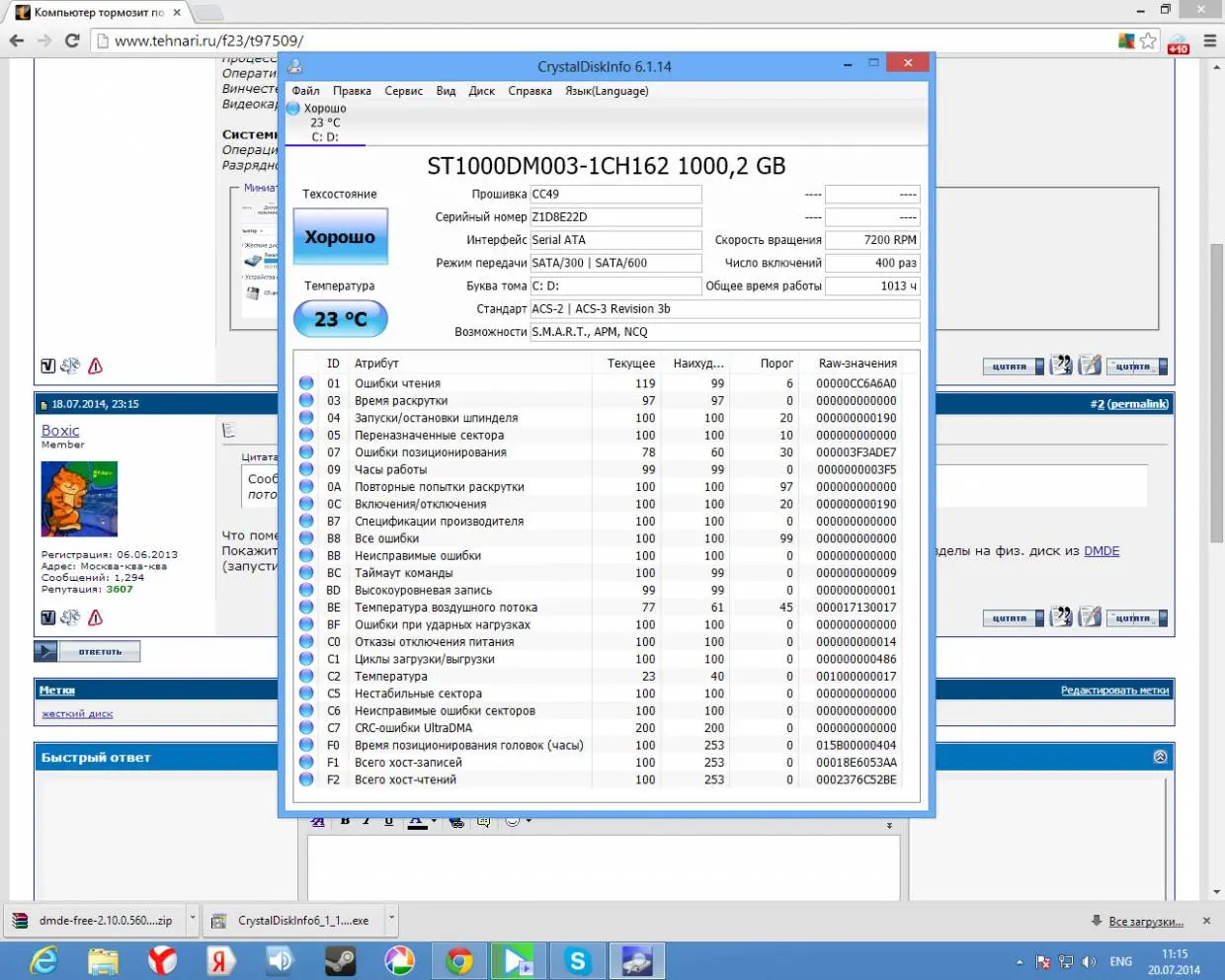The width and height of the screenshot is (1225, 980).
Task: Click the Хорошо health status button
Action: click(340, 236)
